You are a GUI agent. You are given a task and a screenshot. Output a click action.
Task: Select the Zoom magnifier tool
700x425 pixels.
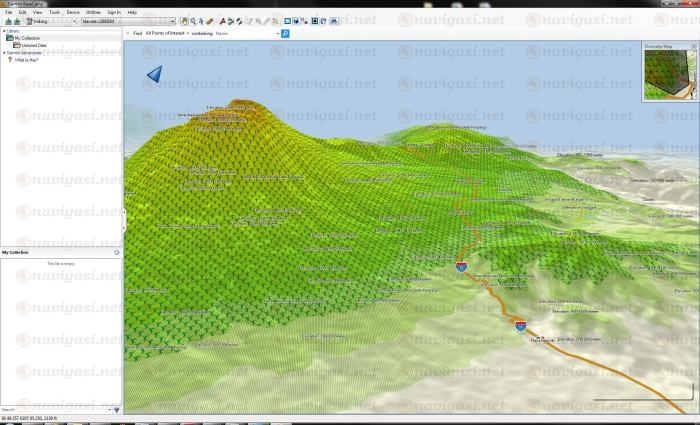[x=193, y=20]
